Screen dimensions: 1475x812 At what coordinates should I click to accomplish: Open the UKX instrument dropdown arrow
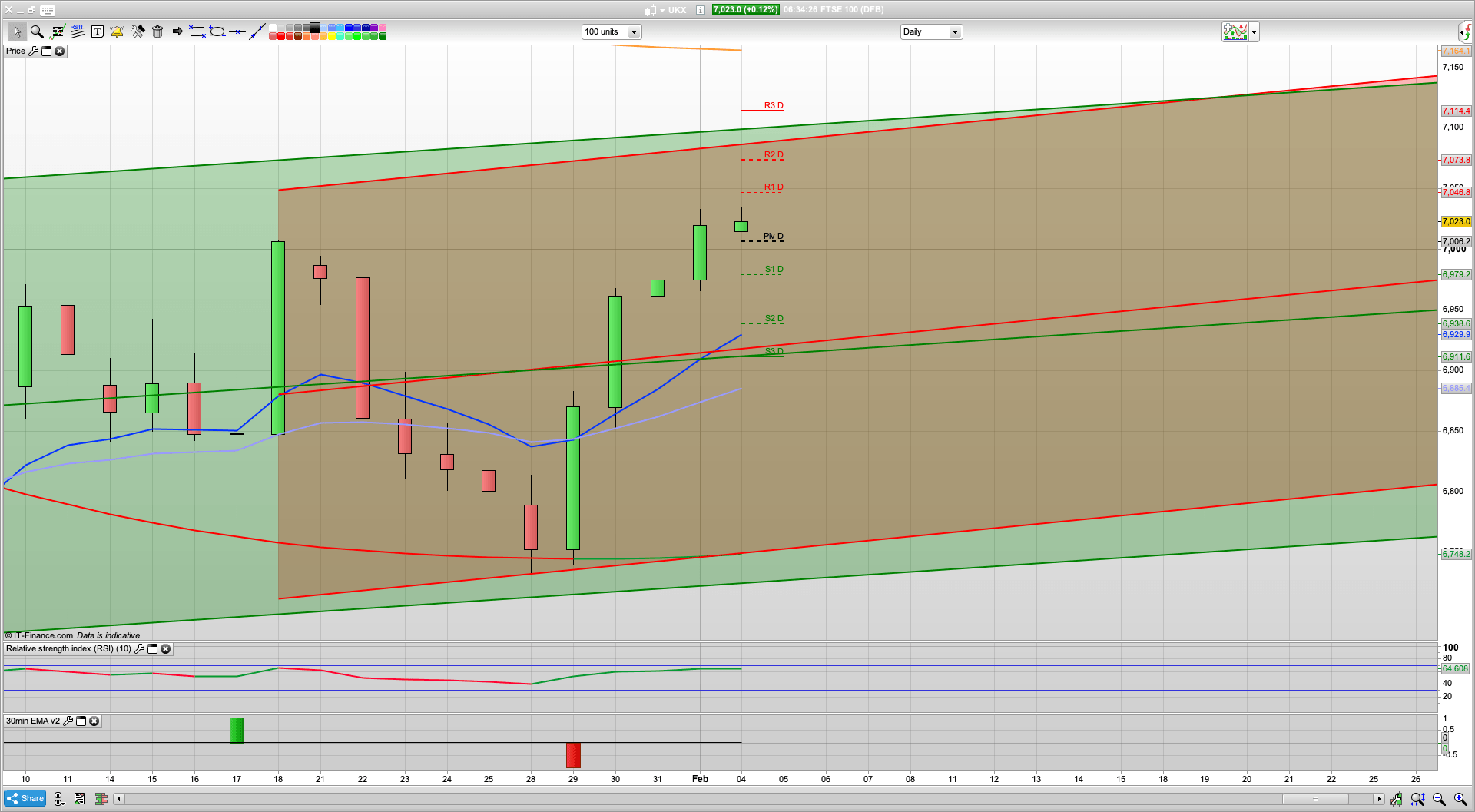coord(662,11)
